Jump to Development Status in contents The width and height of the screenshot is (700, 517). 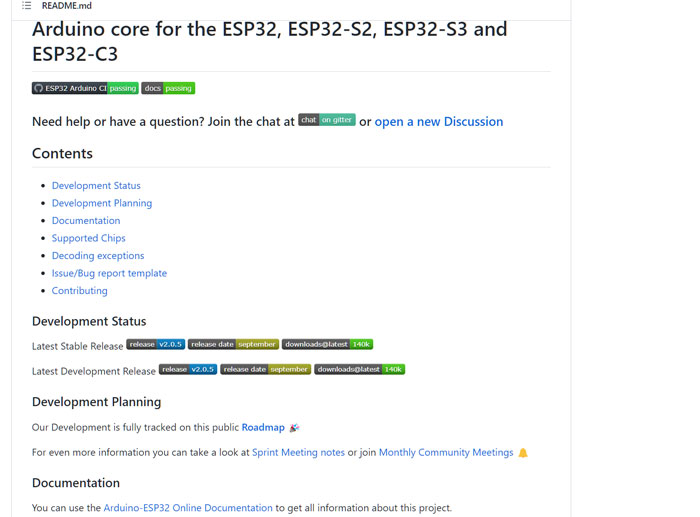pos(96,185)
